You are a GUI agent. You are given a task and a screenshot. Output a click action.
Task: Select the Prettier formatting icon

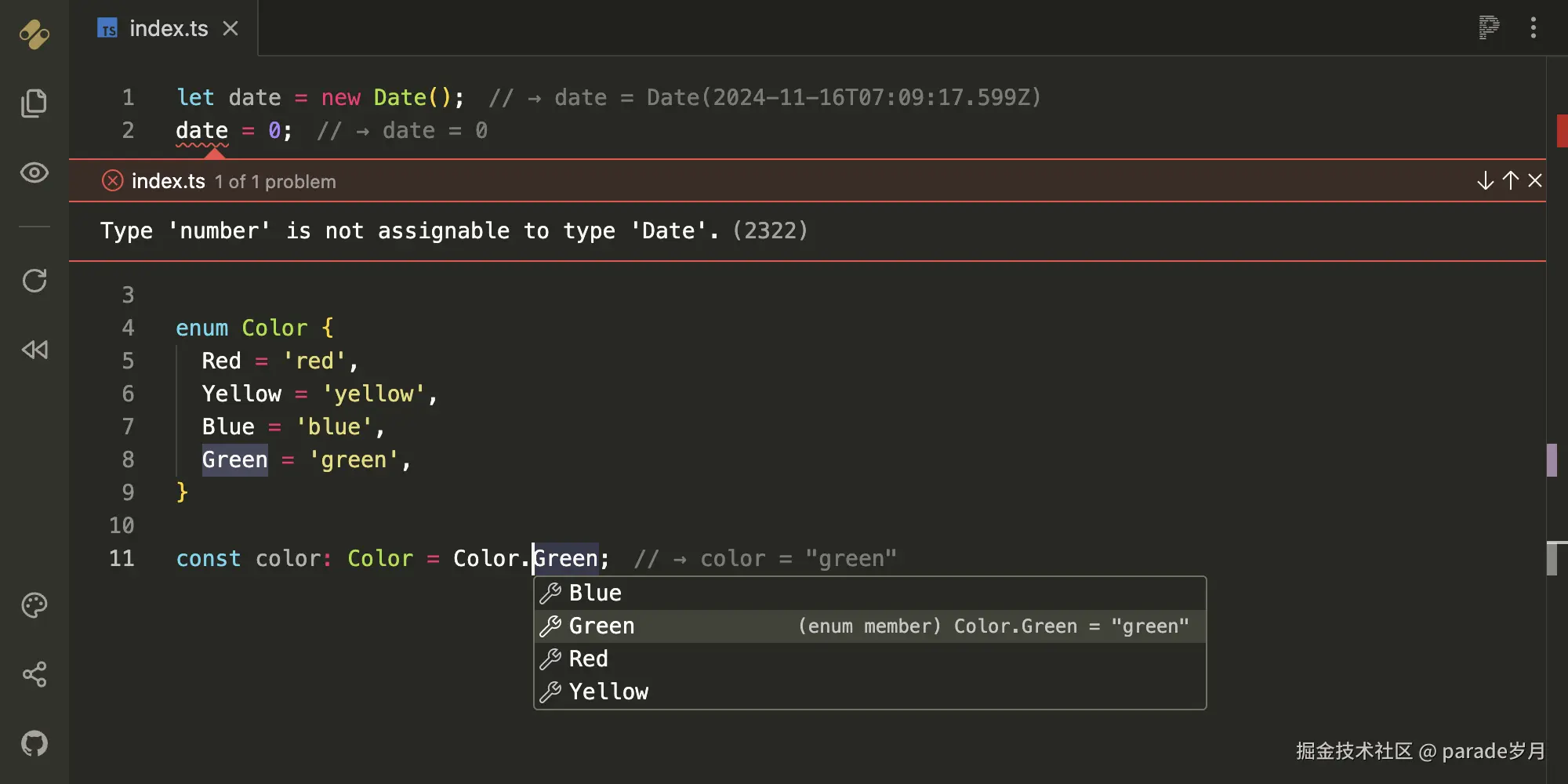(x=1487, y=27)
